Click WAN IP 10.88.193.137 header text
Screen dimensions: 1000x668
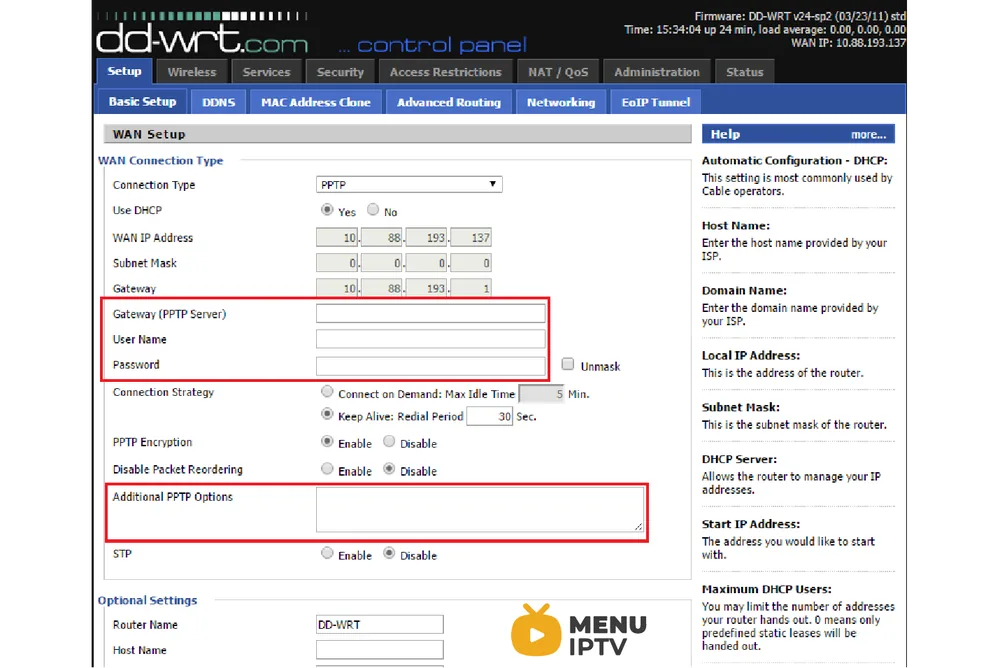[x=848, y=43]
